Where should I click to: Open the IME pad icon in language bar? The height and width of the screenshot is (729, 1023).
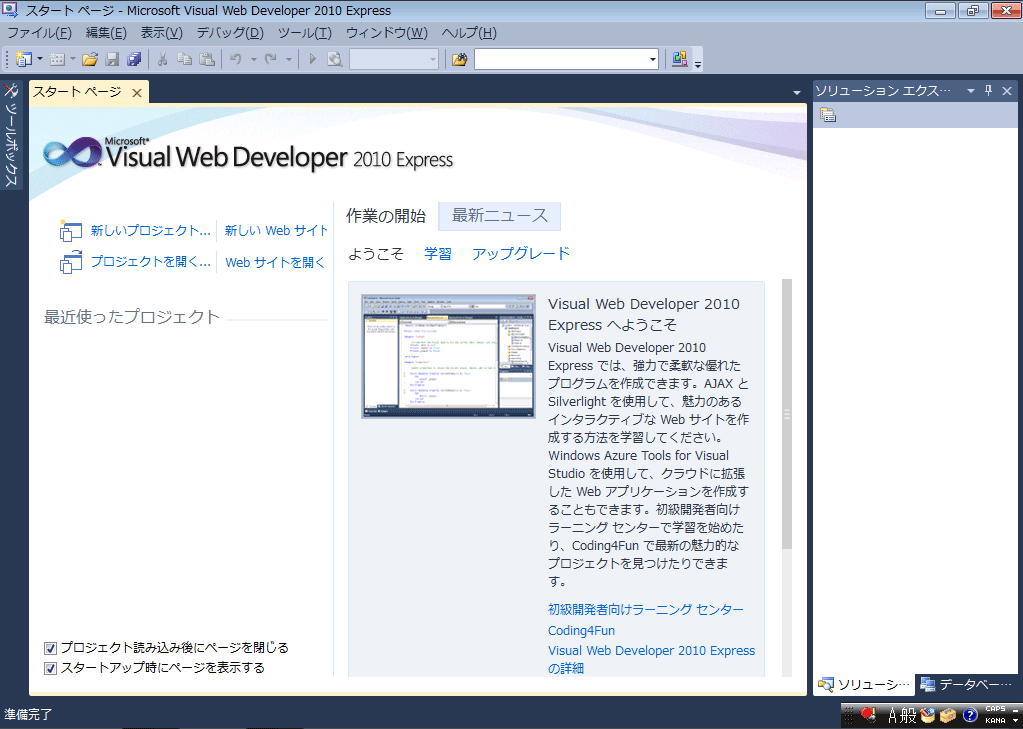click(x=927, y=715)
